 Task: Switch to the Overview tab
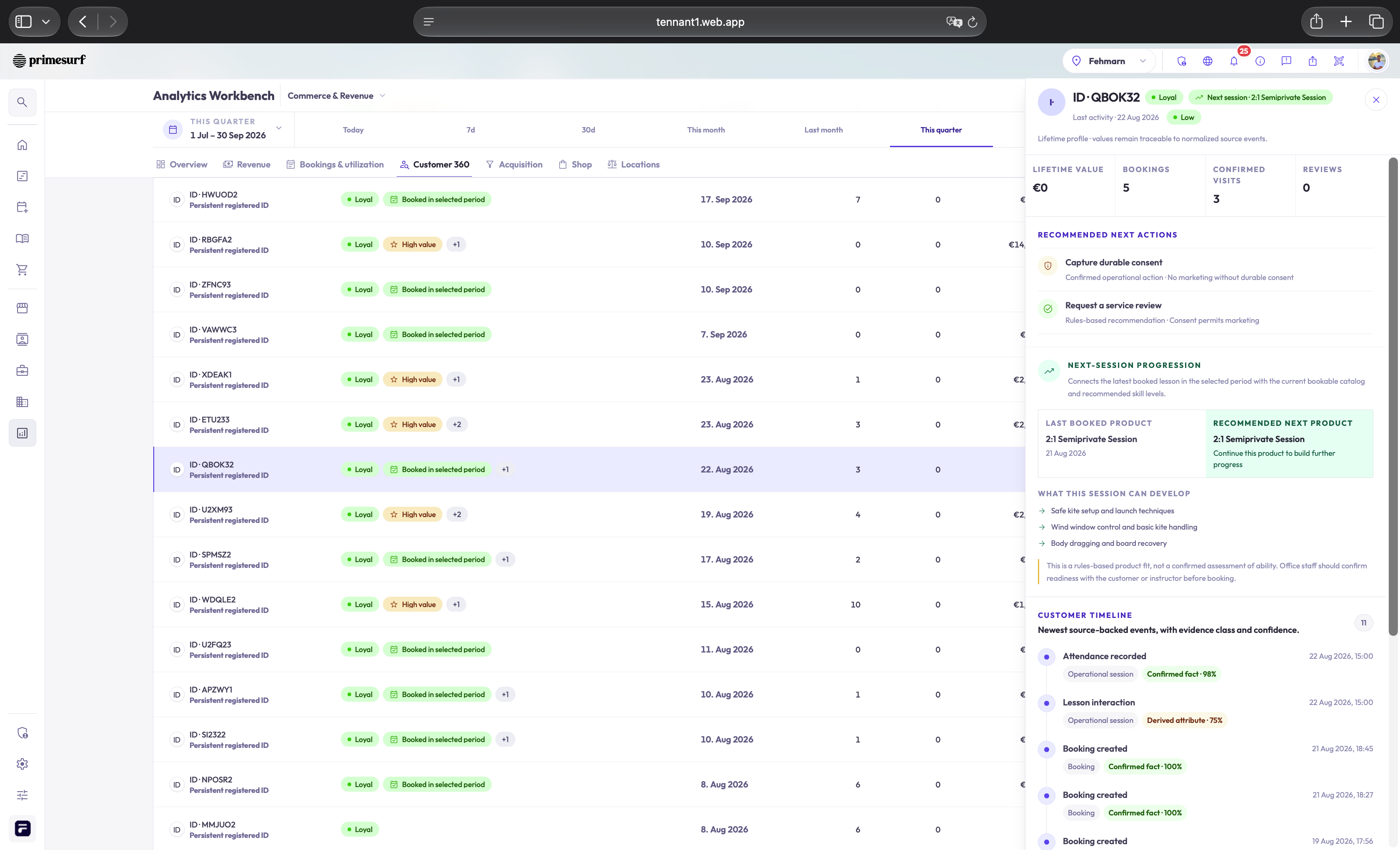(x=182, y=164)
